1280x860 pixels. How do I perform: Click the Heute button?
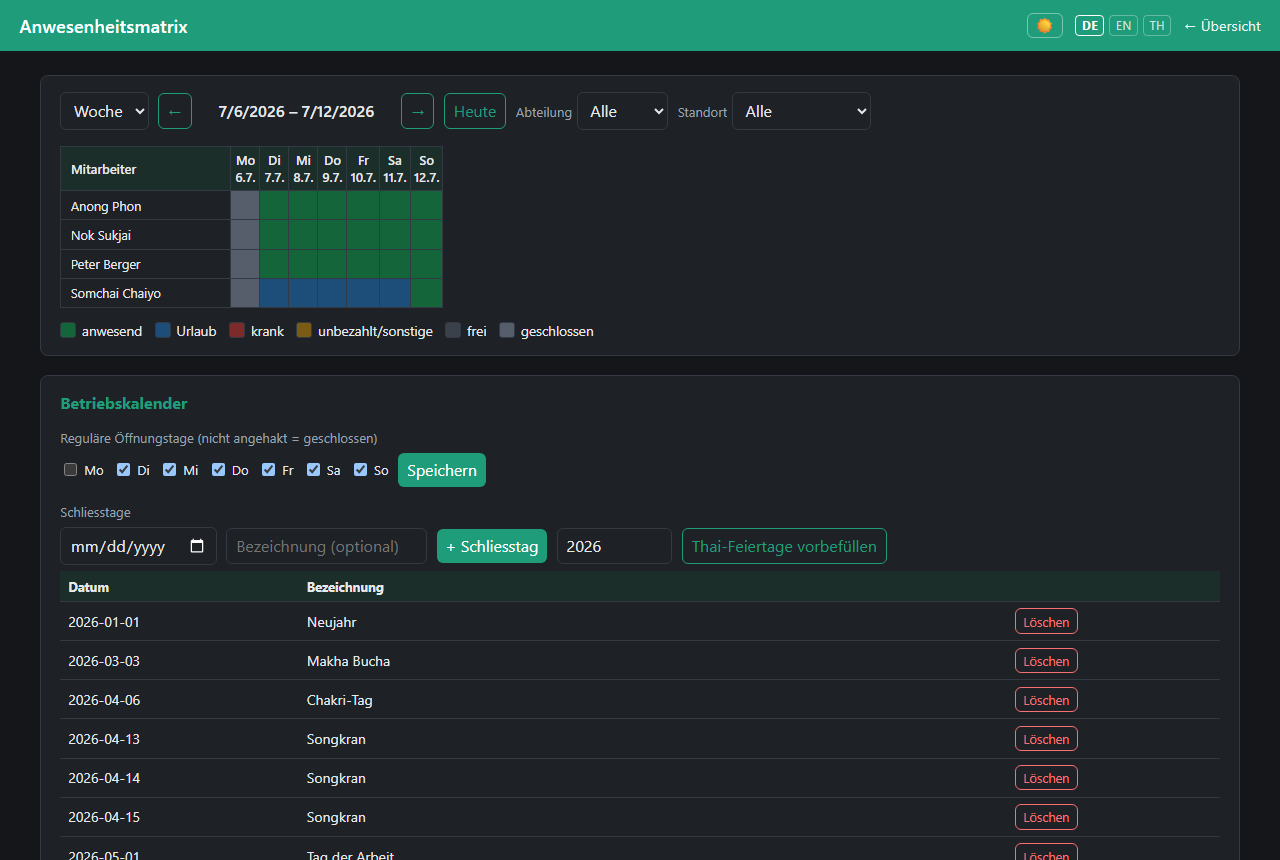pos(475,111)
